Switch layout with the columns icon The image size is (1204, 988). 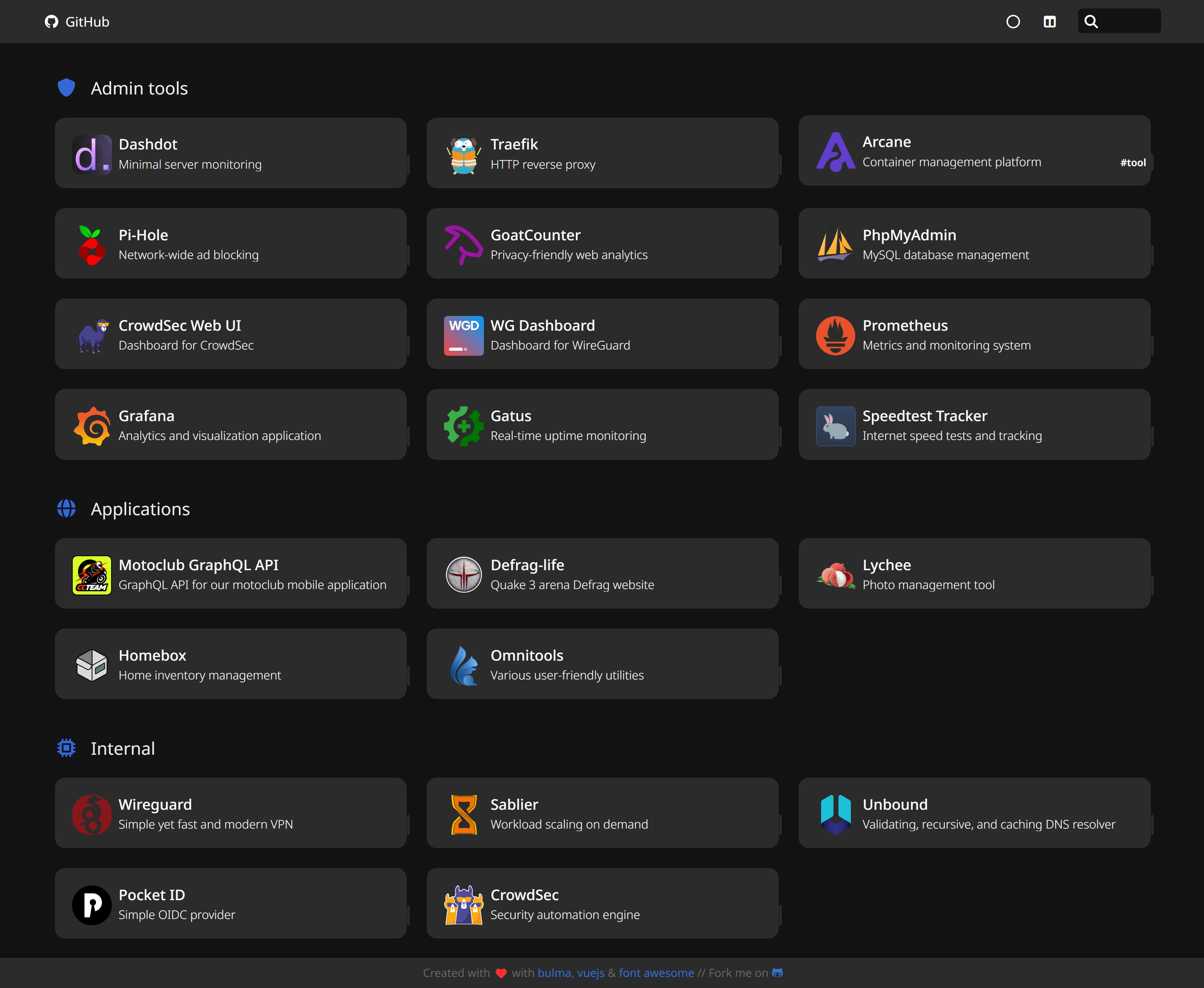click(1050, 22)
